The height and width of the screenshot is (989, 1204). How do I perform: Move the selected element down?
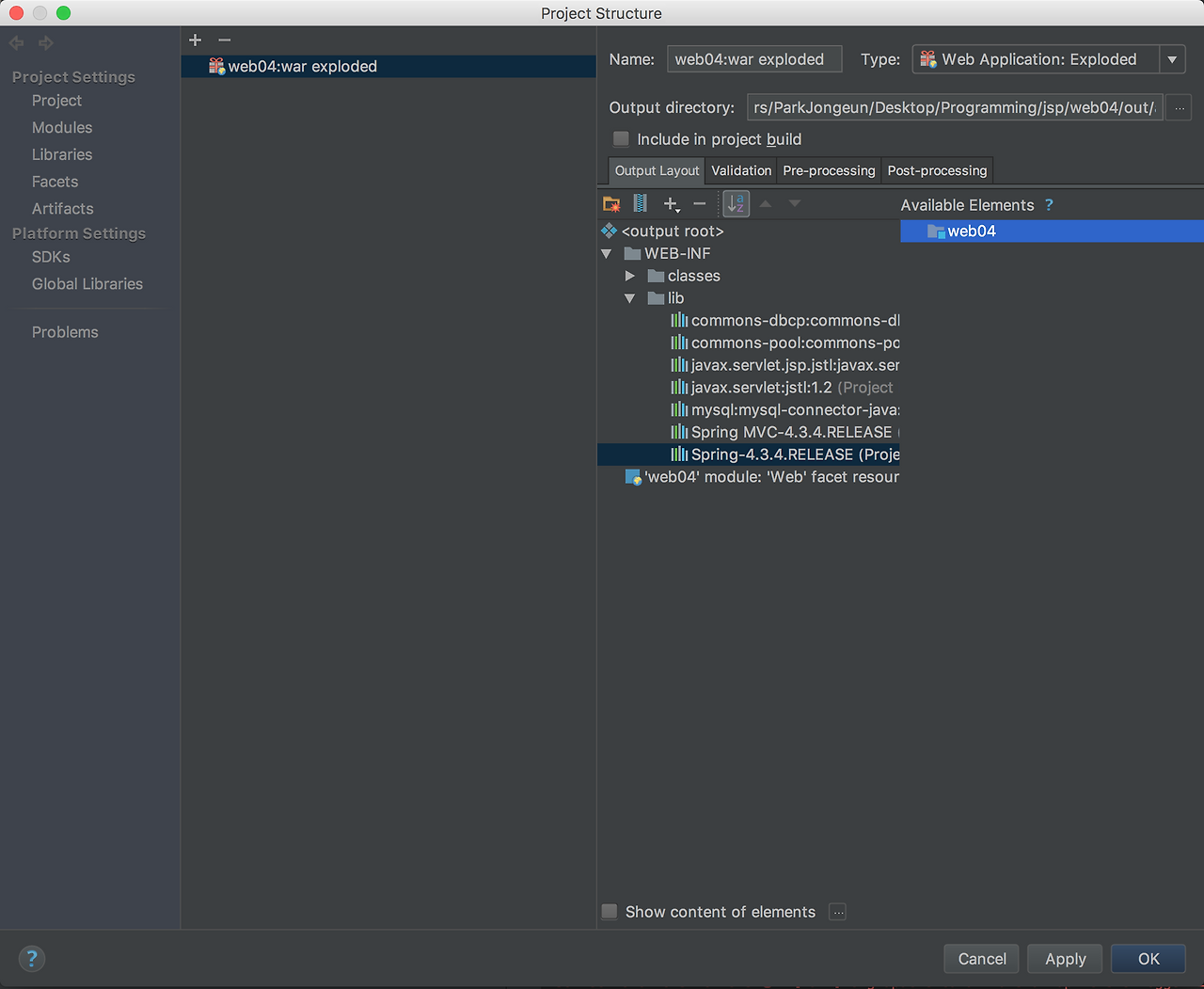[795, 203]
